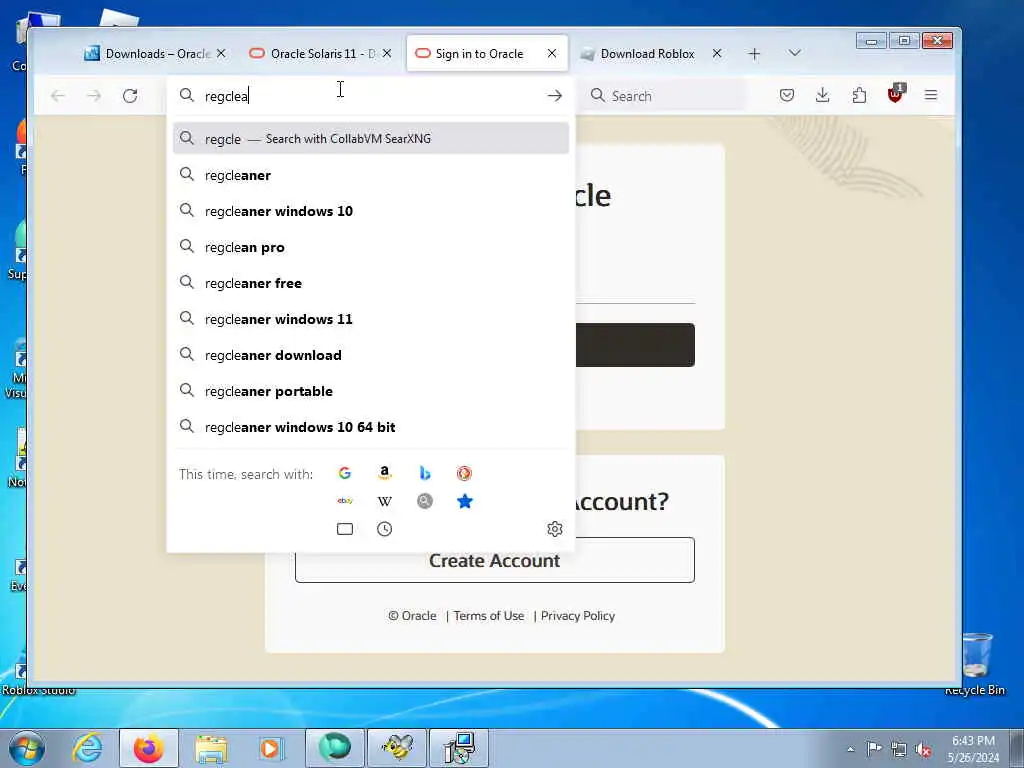Screen dimensions: 1024x768
Task: Choose 'regcleaner portable' suggestion
Action: tap(371, 391)
